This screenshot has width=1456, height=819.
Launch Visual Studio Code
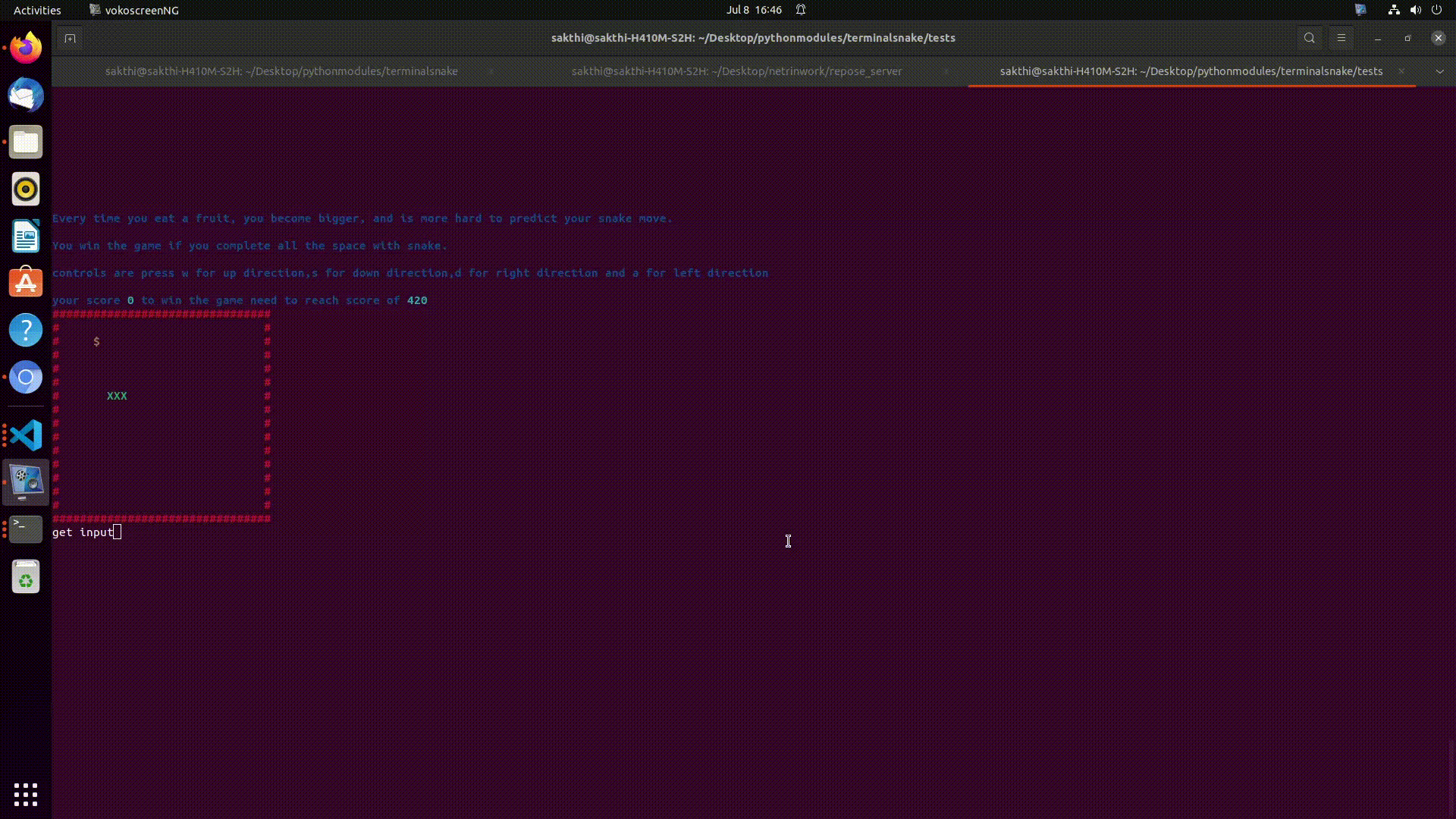tap(26, 436)
